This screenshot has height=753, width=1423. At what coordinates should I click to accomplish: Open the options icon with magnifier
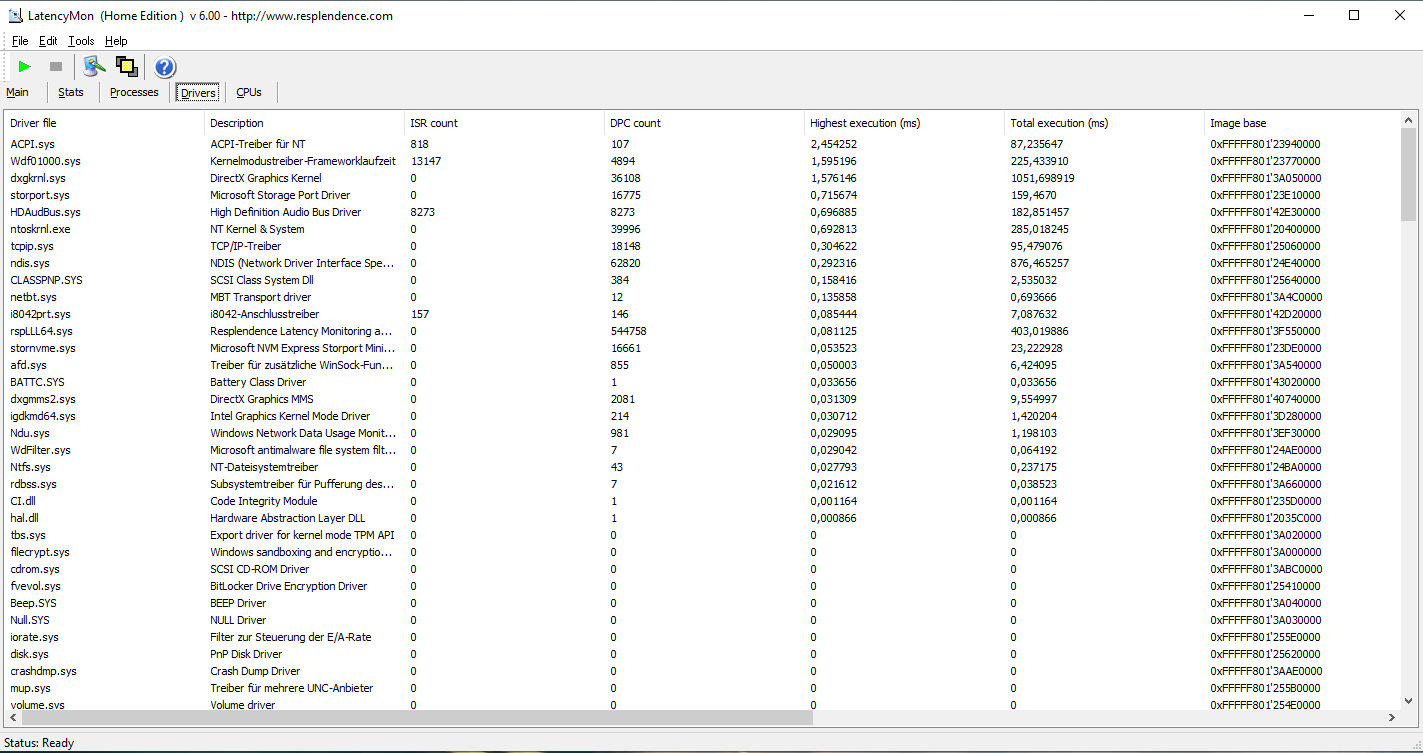pos(94,67)
